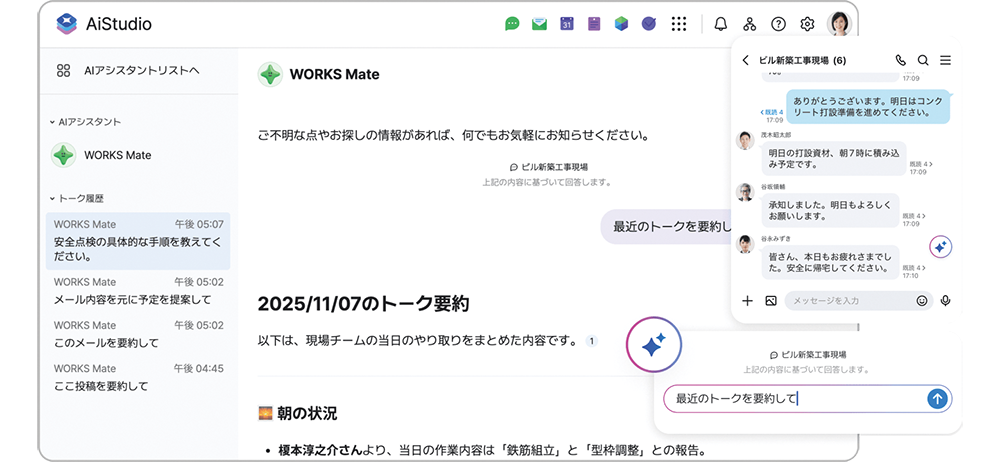The width and height of the screenshot is (1000, 462).
Task: Click the 最近のトークを要約し user message bubble
Action: coord(666,227)
